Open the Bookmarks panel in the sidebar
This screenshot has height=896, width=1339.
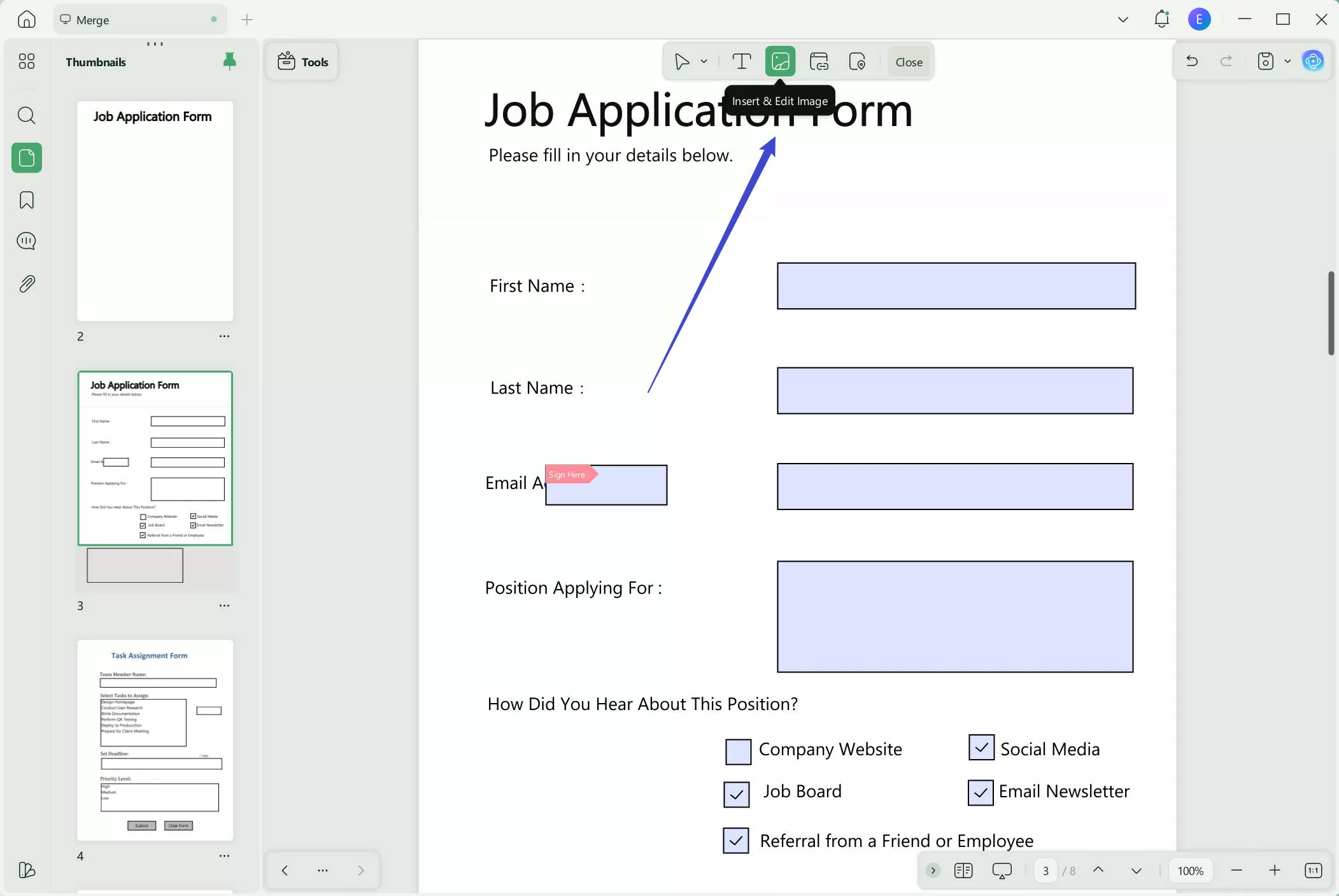pyautogui.click(x=26, y=200)
